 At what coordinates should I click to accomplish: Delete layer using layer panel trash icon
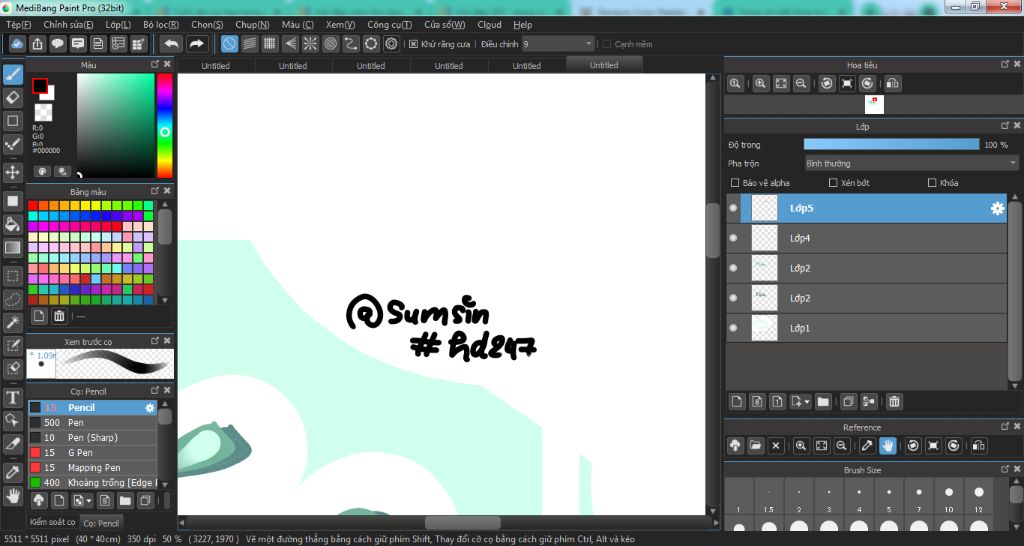[894, 402]
